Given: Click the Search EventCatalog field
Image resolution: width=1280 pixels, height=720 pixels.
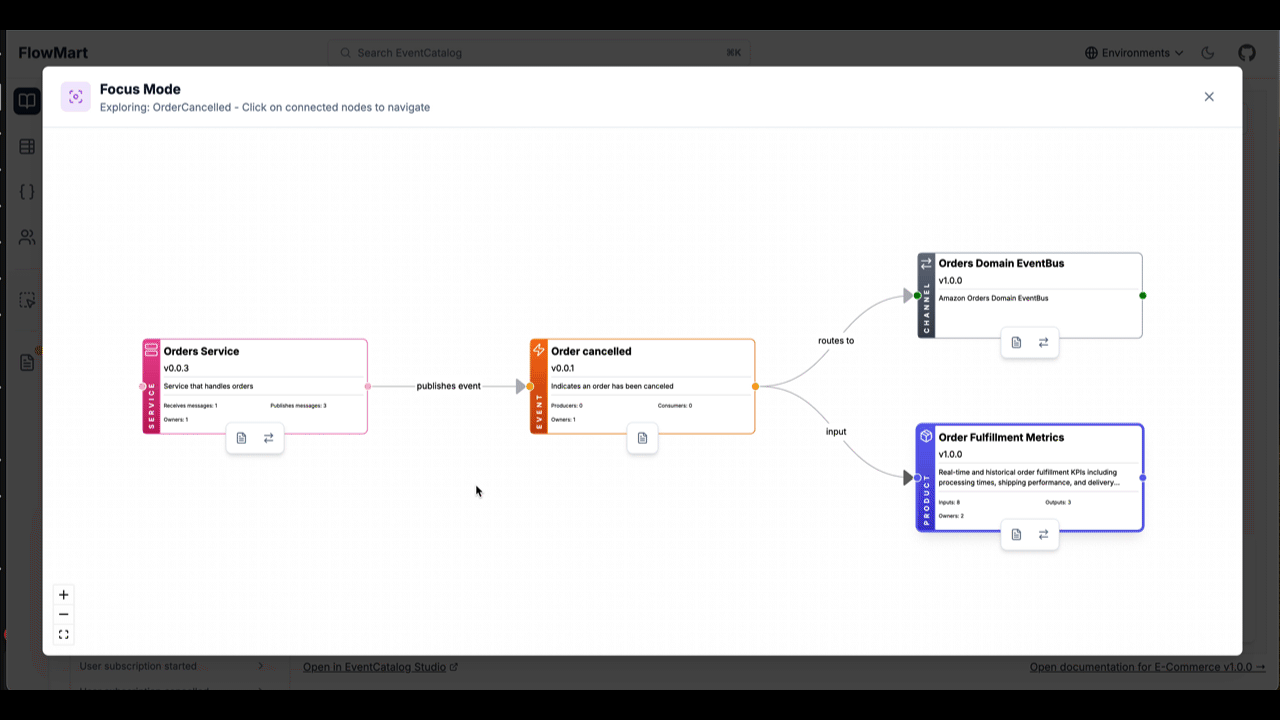Looking at the screenshot, I should (x=540, y=53).
